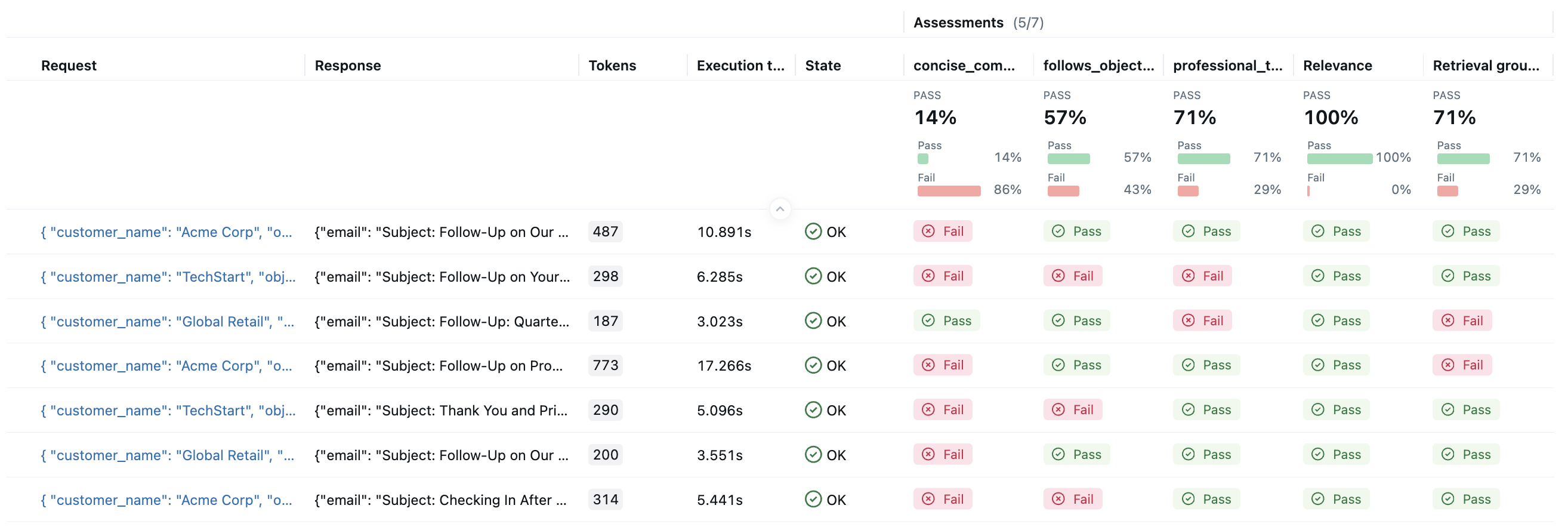Click the Execution time column header

[x=740, y=66]
